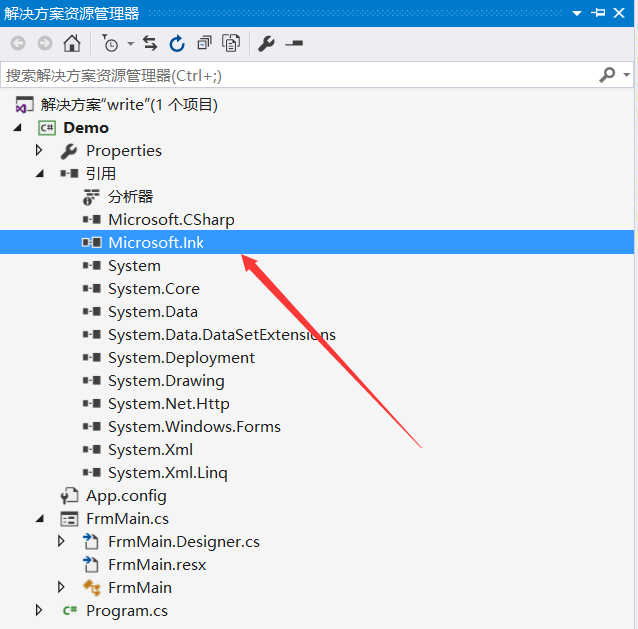Open the search options dropdown arrow

pyautogui.click(x=627, y=75)
